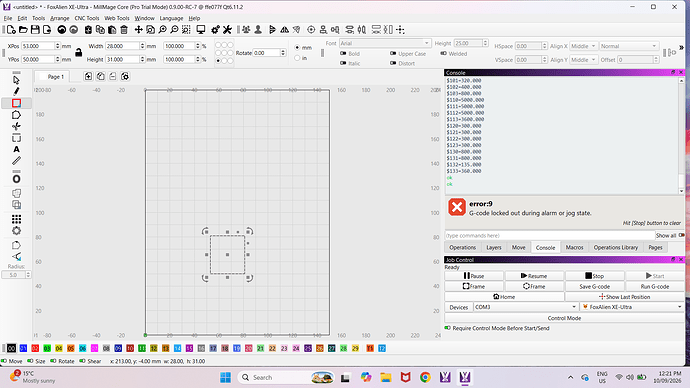Open the Align X dropdown
690x388 pixels.
pyautogui.click(x=583, y=46)
